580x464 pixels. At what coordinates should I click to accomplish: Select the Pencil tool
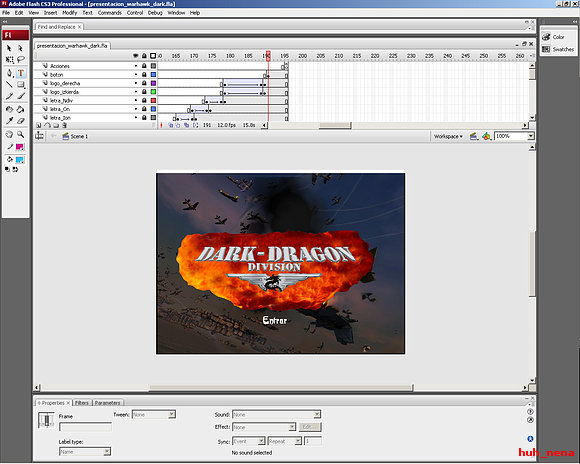9,96
